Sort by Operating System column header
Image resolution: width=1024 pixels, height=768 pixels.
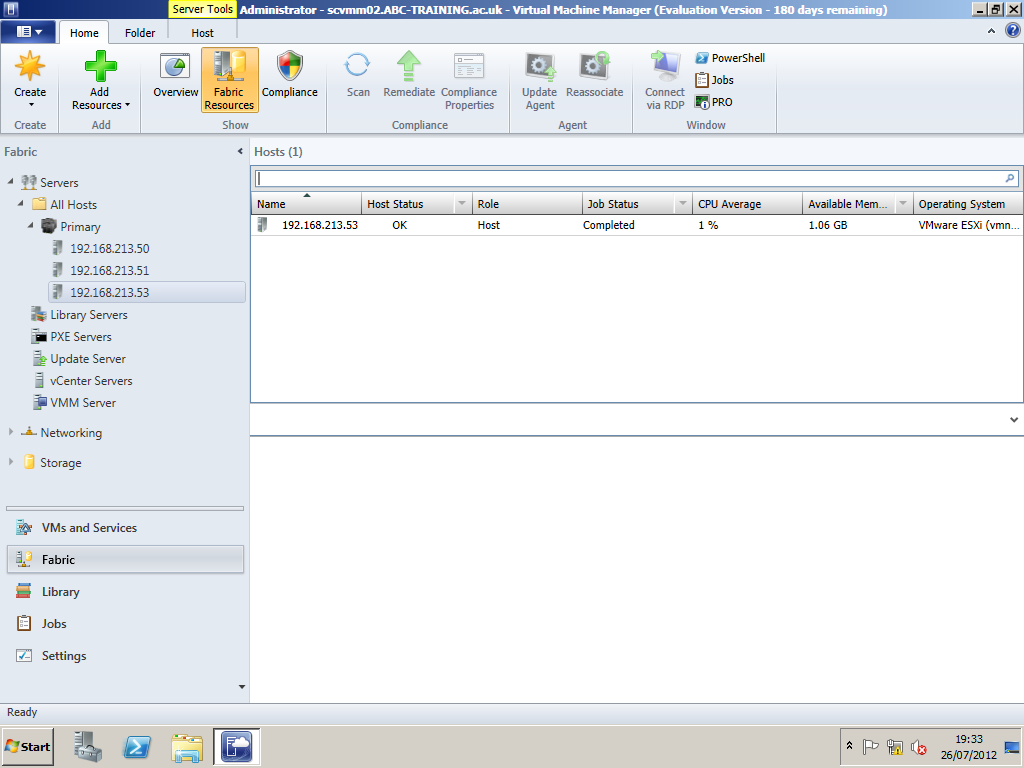coord(968,204)
